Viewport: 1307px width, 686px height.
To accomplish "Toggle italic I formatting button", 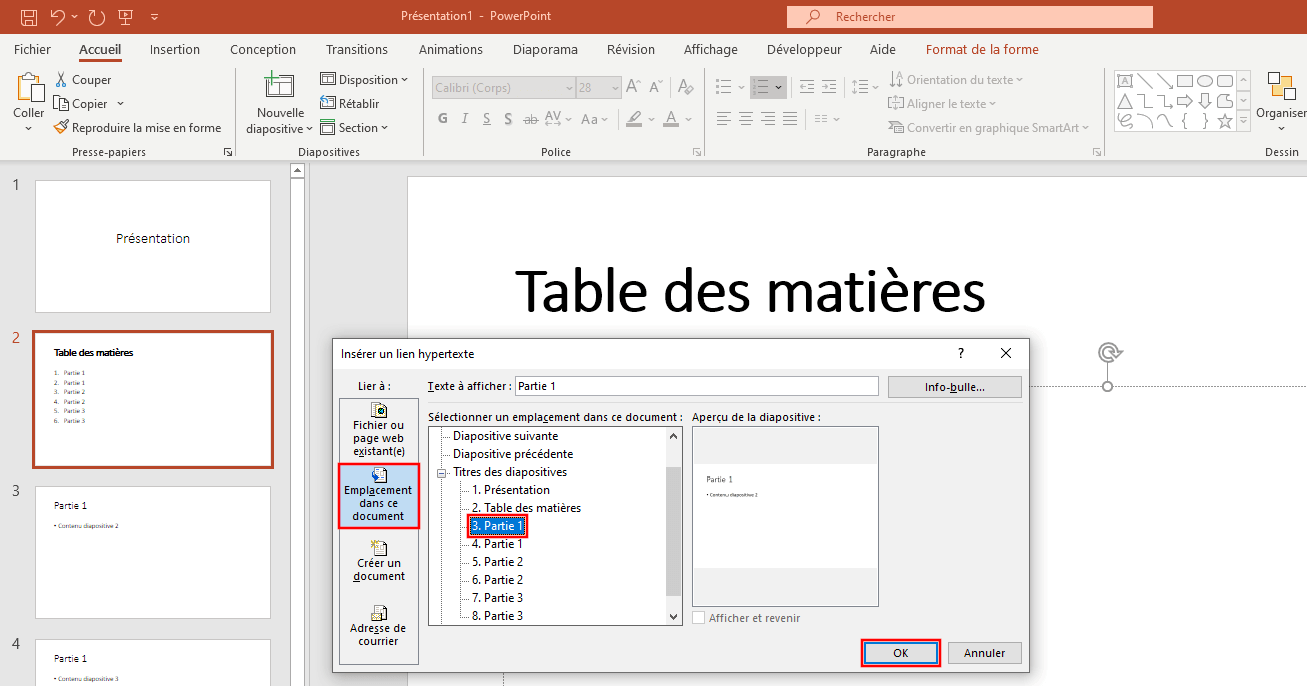I will (x=464, y=119).
